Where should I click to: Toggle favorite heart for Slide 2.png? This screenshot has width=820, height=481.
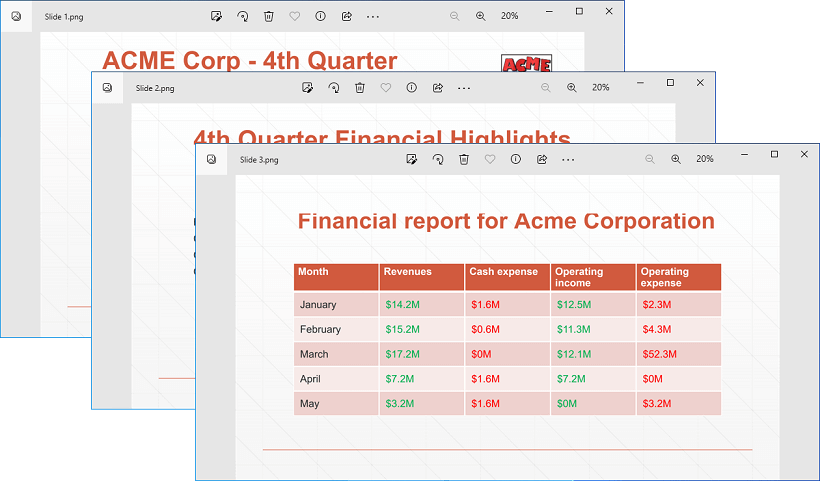click(385, 88)
